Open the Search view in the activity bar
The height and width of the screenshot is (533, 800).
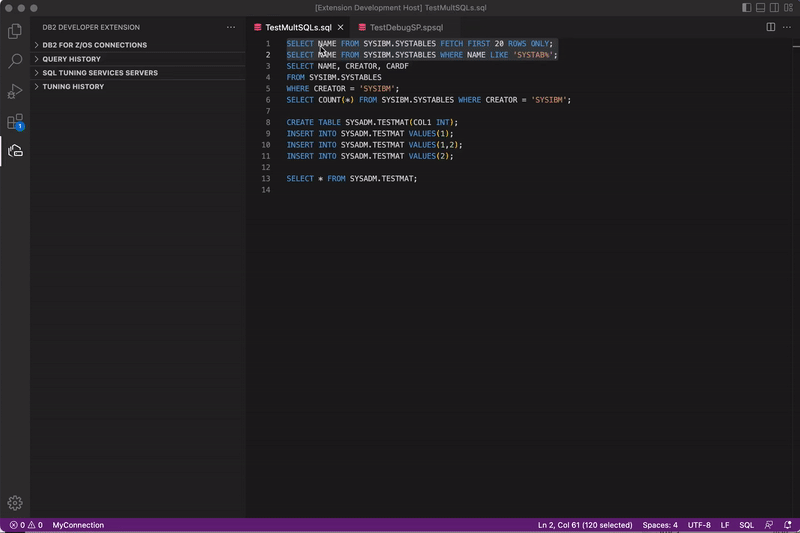point(15,61)
